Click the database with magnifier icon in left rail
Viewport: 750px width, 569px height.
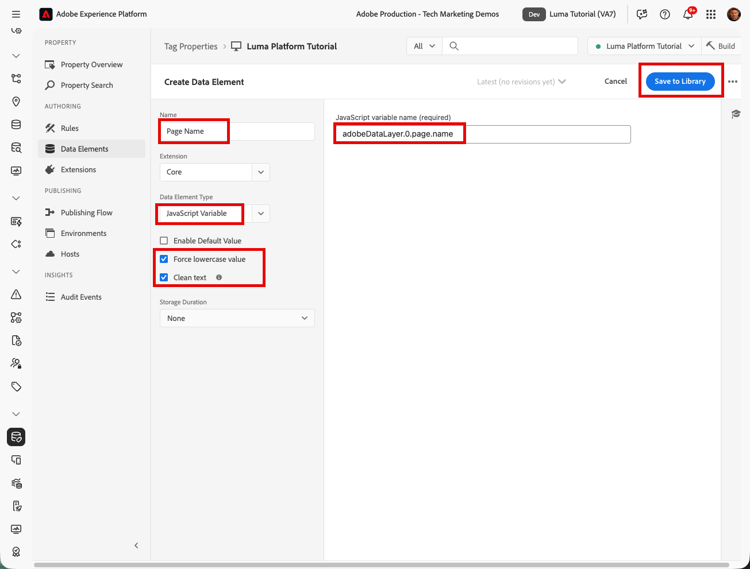tap(16, 147)
